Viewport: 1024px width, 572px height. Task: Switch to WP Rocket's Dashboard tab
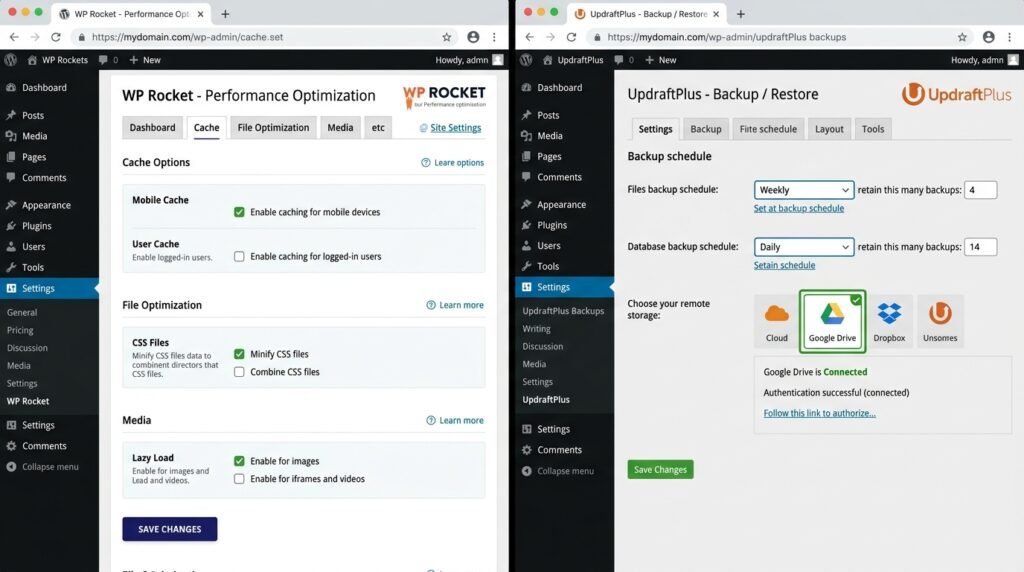[x=152, y=128]
